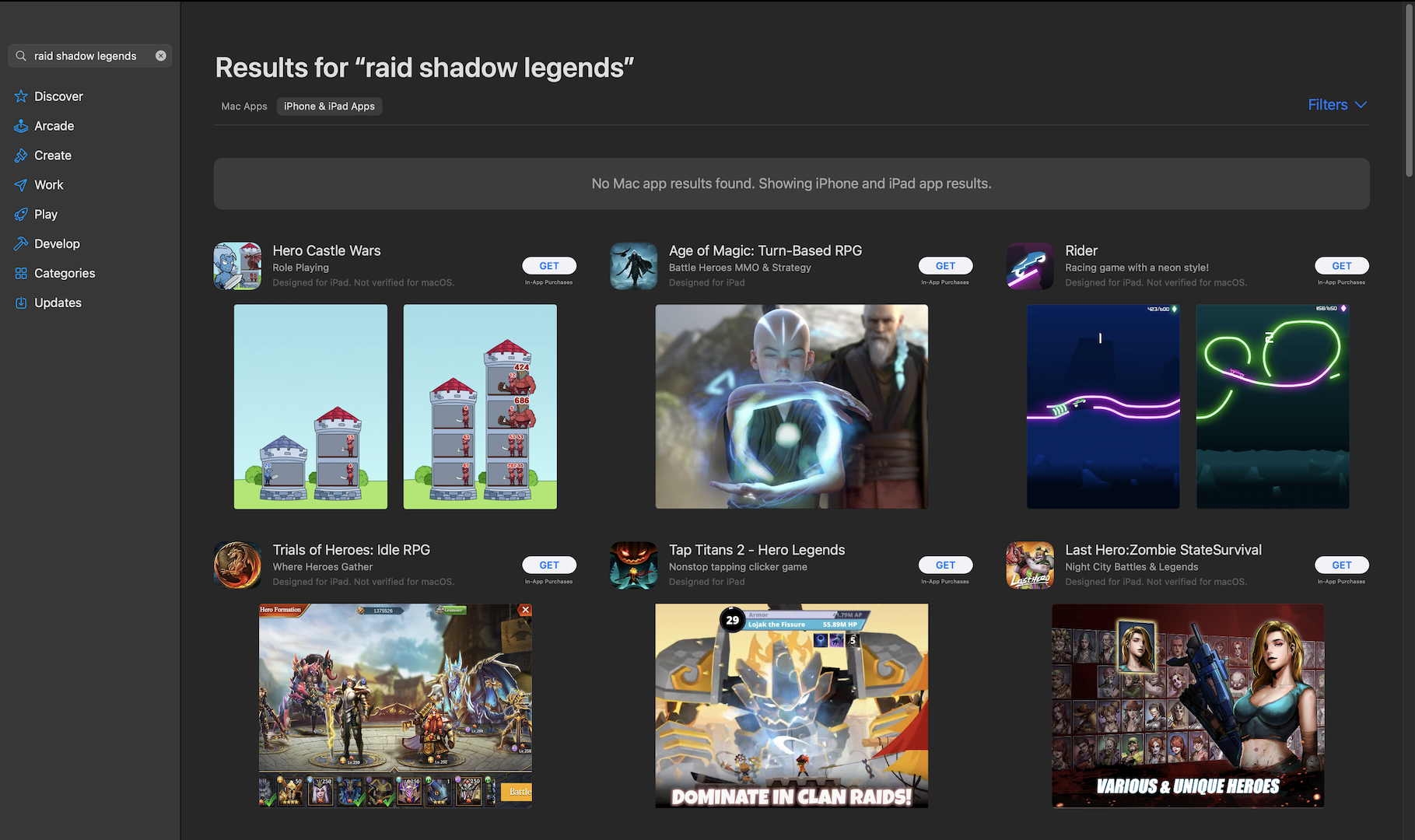The width and height of the screenshot is (1415, 840).
Task: Switch to the Mac Apps tab
Action: tap(244, 107)
